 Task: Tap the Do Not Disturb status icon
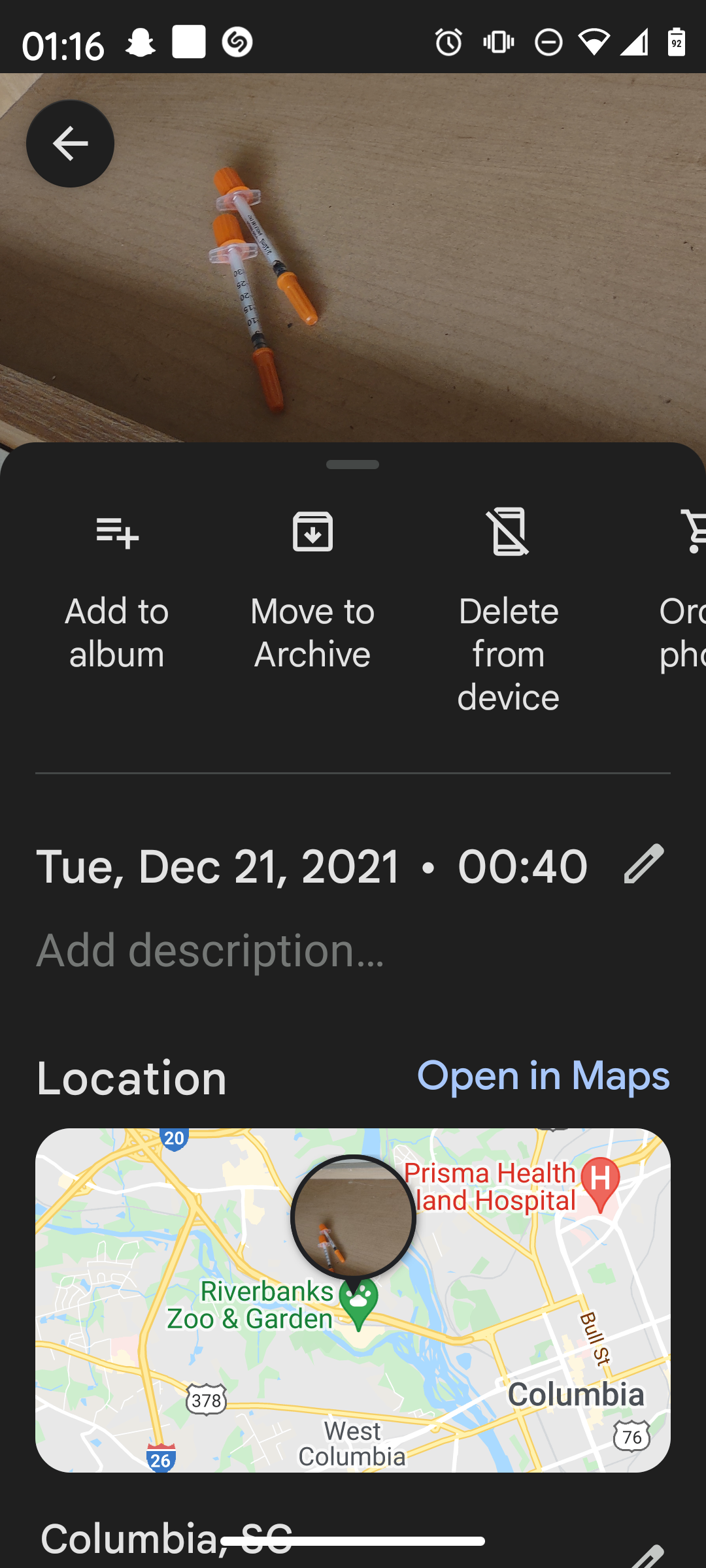point(548,43)
